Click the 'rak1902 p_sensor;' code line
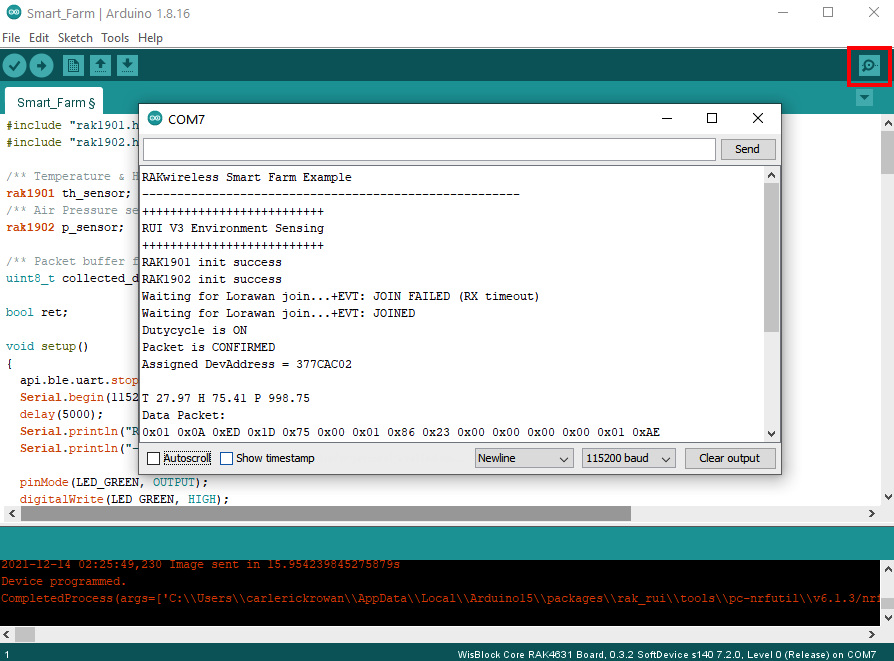The image size is (894, 661). [x=64, y=228]
